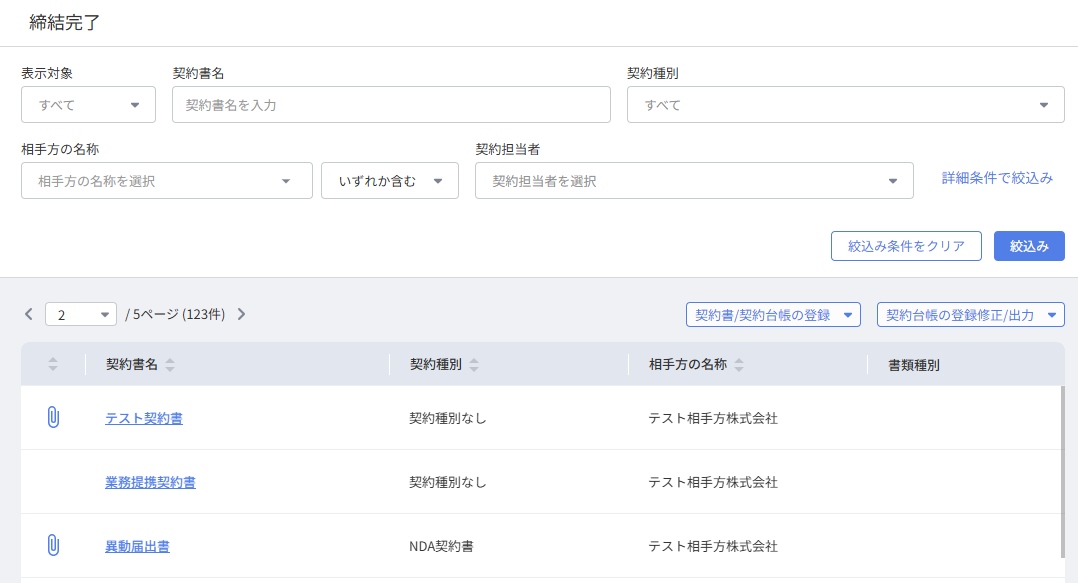The width and height of the screenshot is (1078, 583).
Task: Select the page number dropdown showing 2
Action: [x=81, y=315]
